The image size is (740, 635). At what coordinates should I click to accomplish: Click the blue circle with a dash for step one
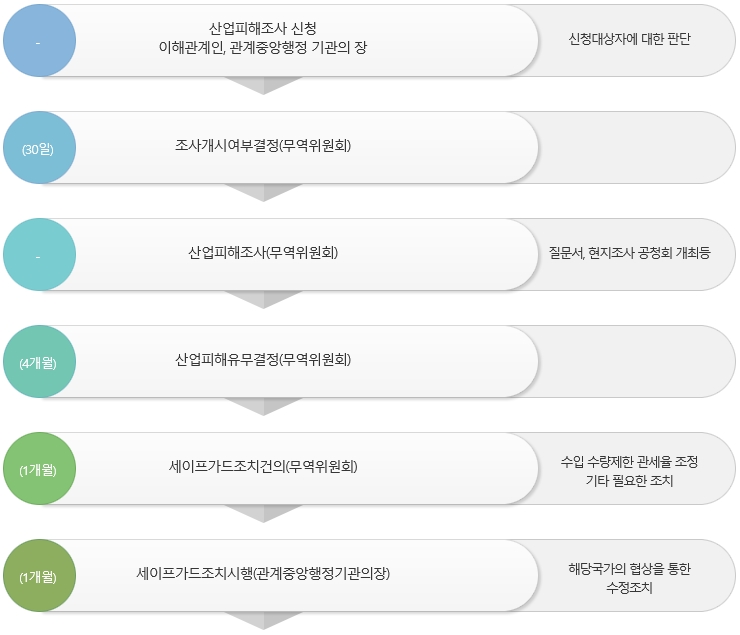pos(39,41)
